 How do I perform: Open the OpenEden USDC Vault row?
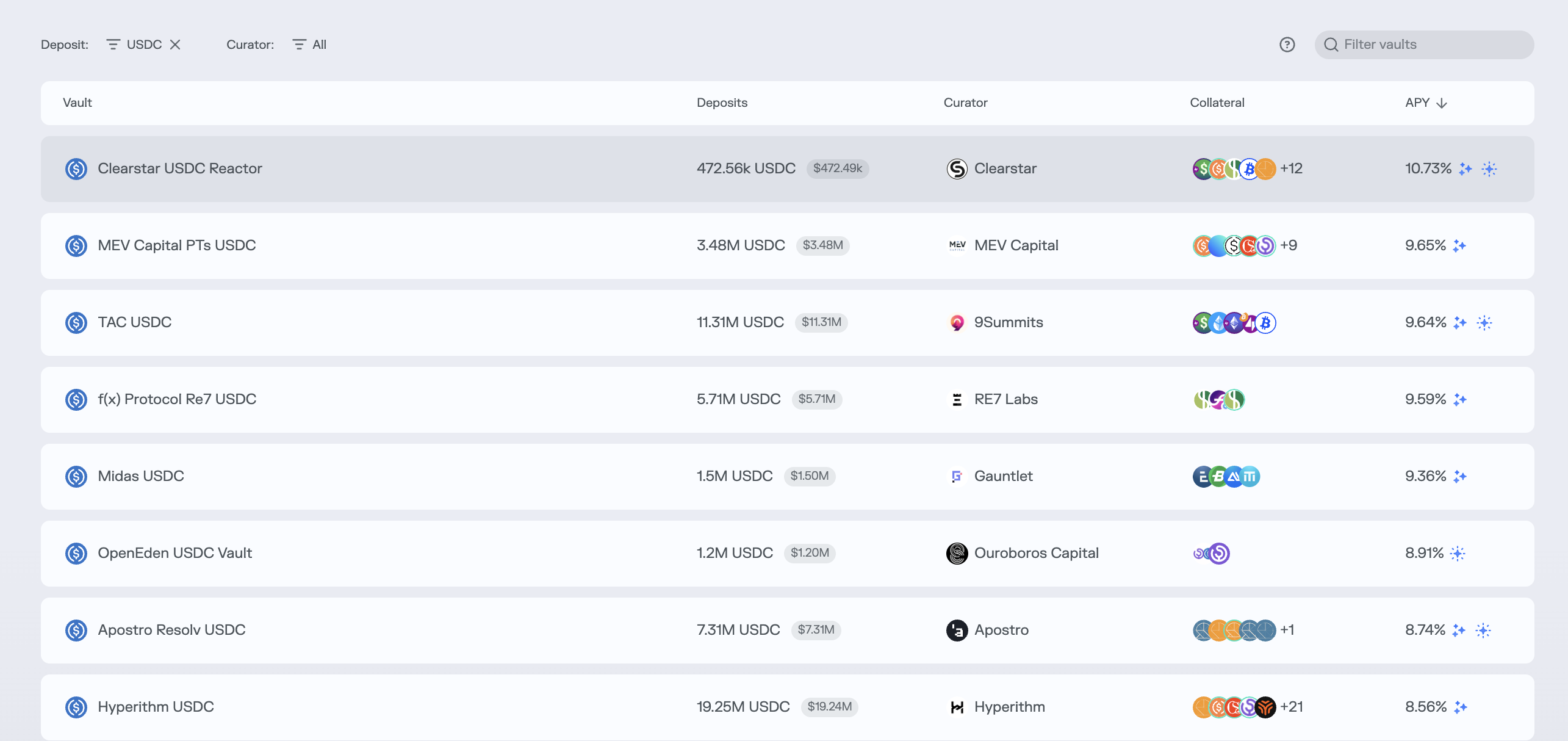tap(787, 554)
